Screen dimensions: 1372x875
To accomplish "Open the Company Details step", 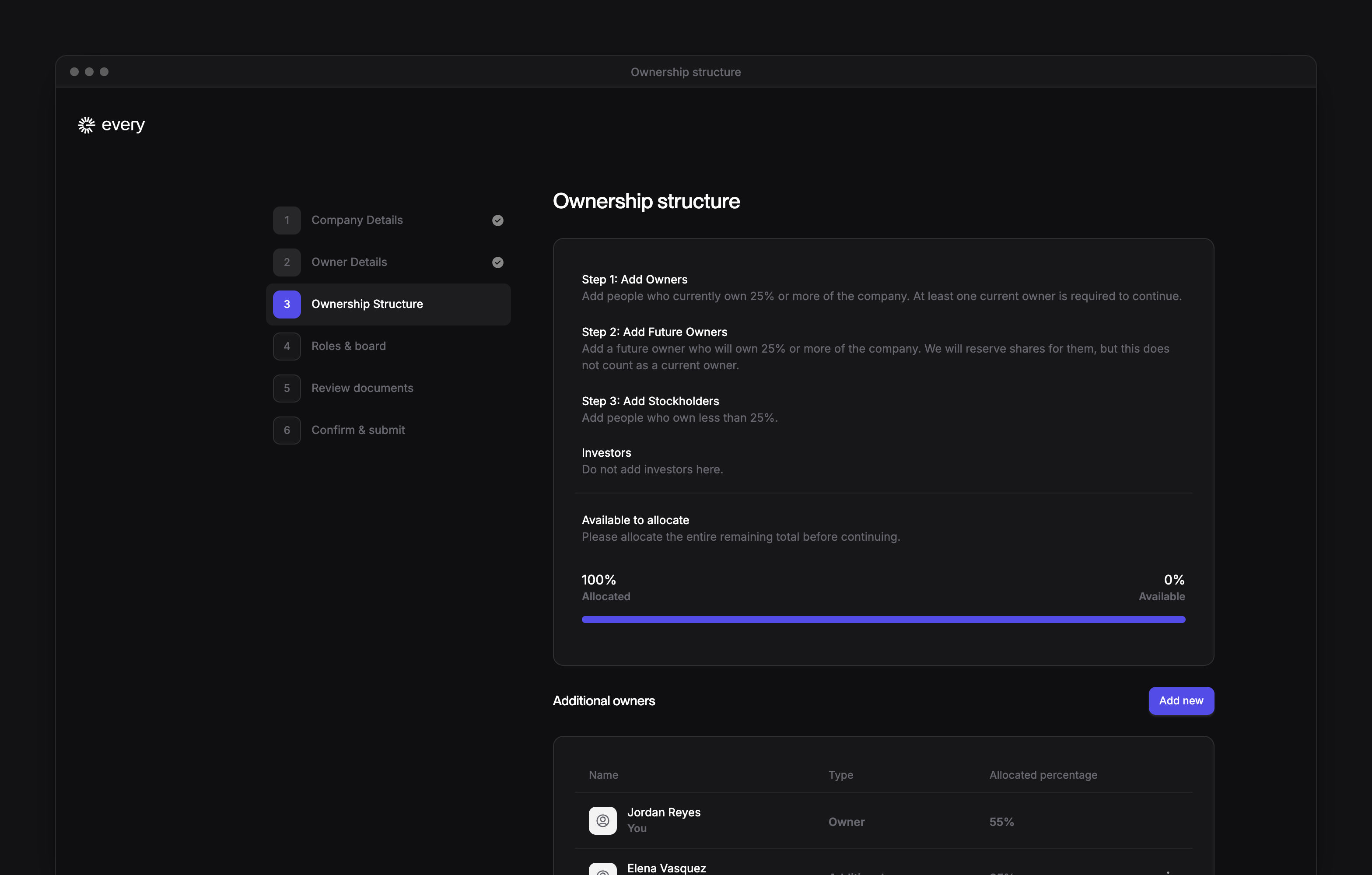I will tap(388, 220).
